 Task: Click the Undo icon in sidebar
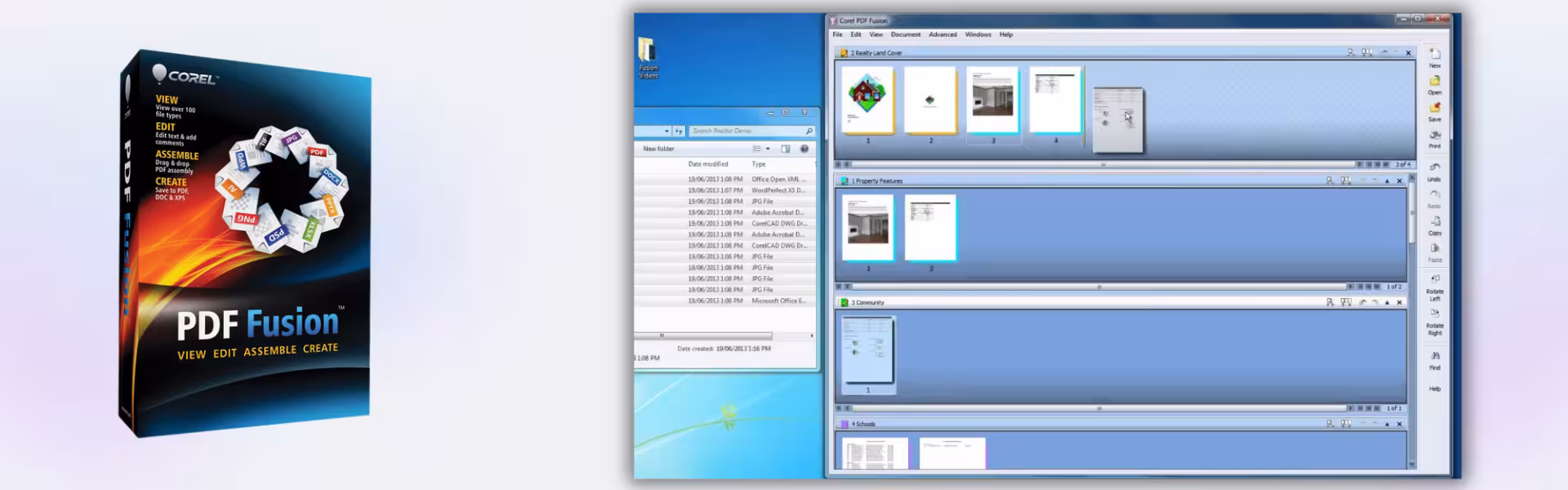1435,167
